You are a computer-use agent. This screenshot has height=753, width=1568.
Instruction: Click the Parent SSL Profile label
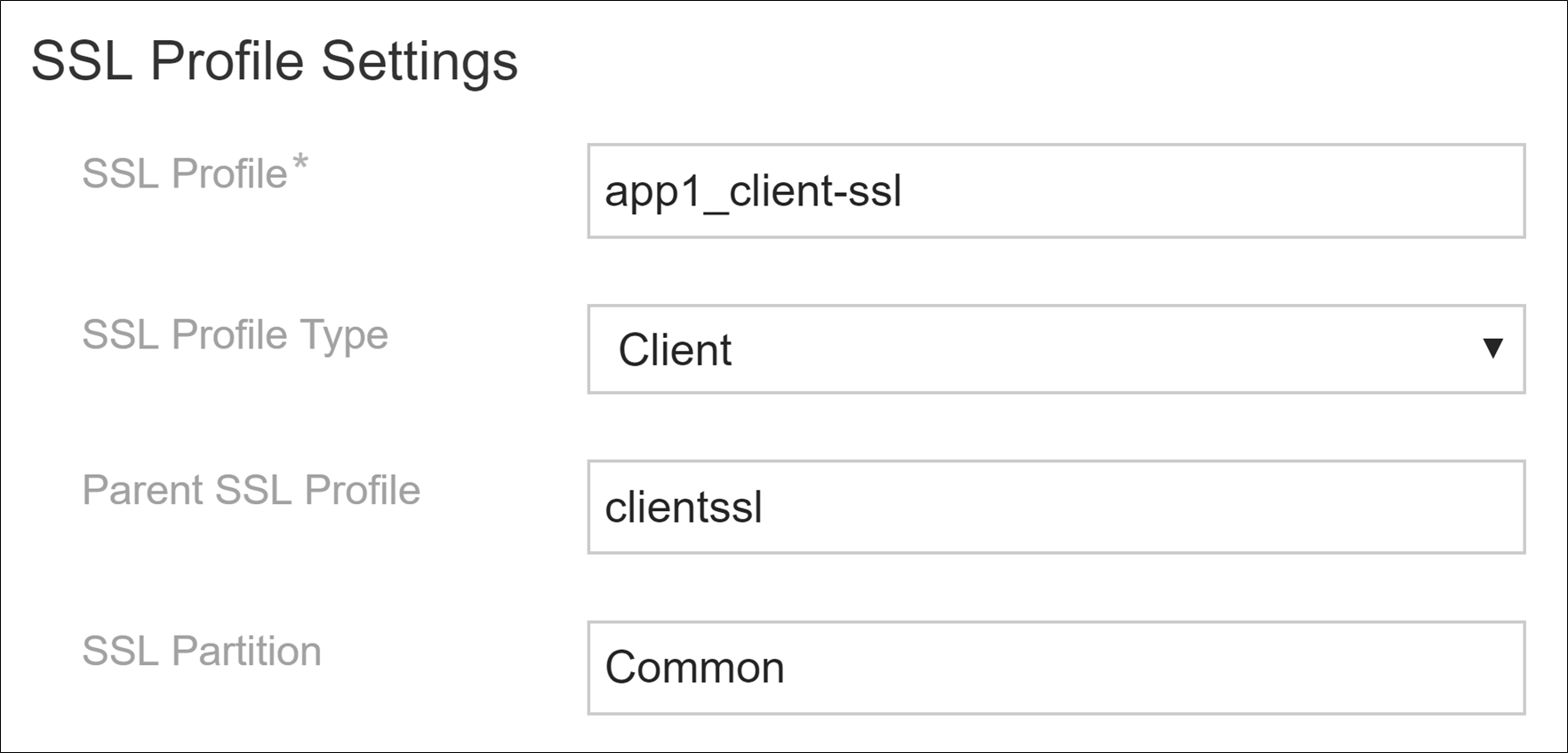(x=251, y=490)
